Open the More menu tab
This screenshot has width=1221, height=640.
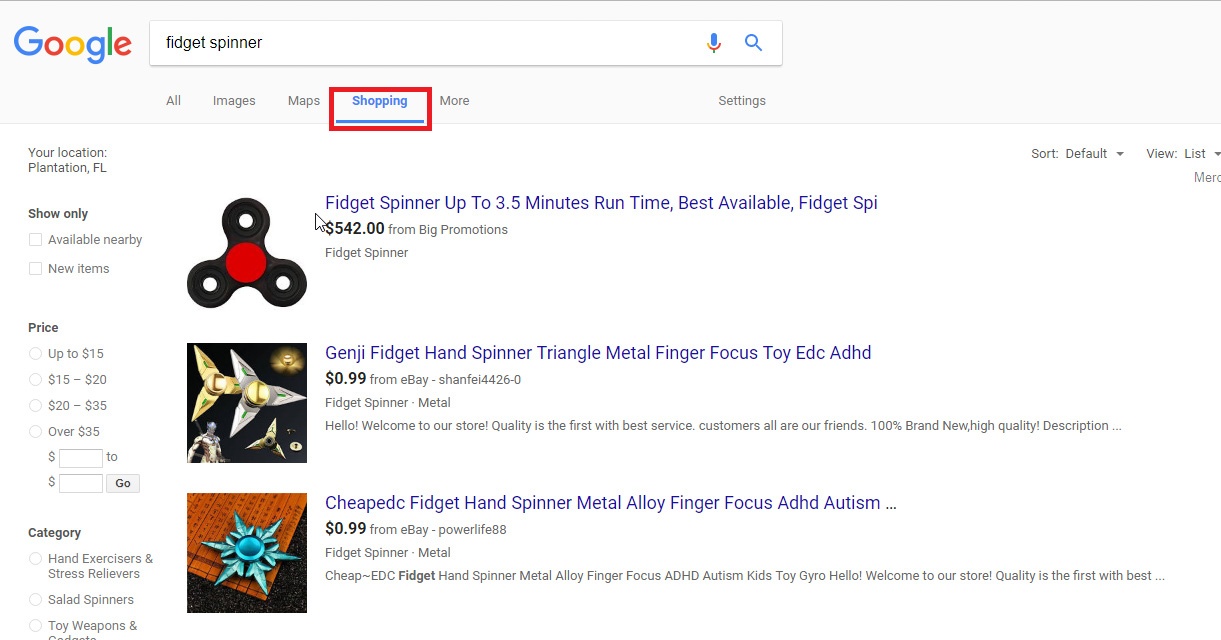(x=454, y=101)
